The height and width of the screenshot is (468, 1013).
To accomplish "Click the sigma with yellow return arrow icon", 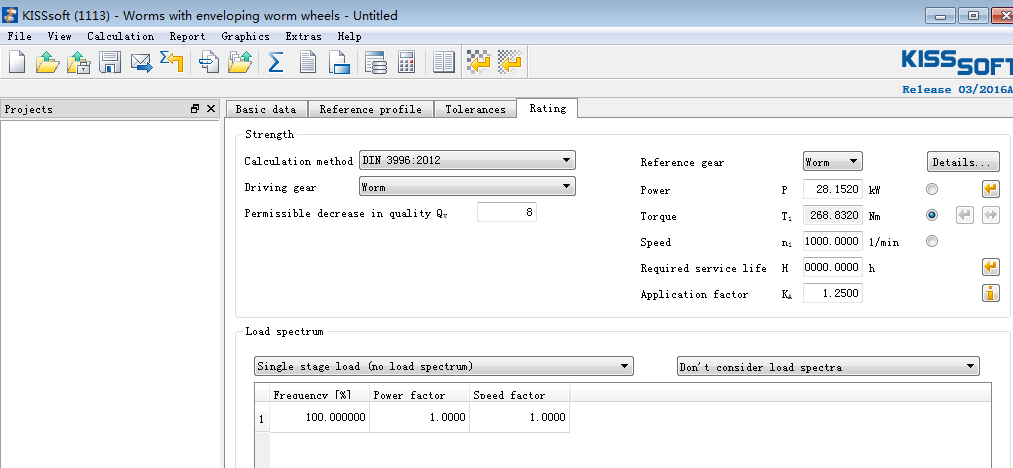I will (x=172, y=63).
